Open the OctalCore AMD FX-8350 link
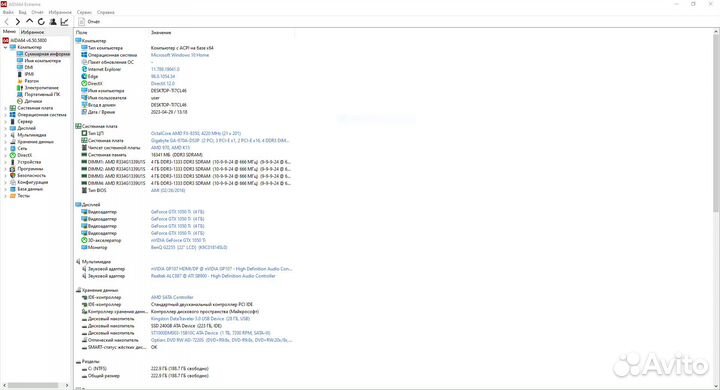Image resolution: width=720 pixels, height=390 pixels. [196, 133]
